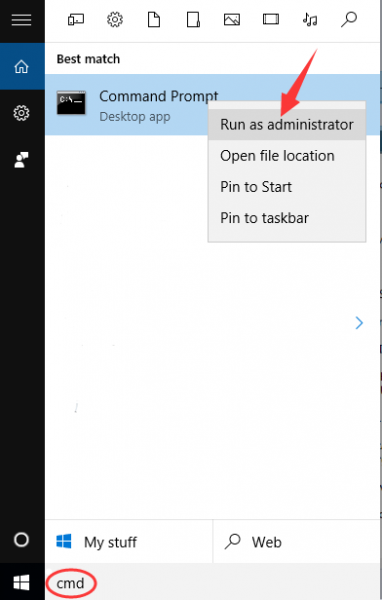Filter results by Documents page icon
This screenshot has height=600, width=382.
pos(154,19)
